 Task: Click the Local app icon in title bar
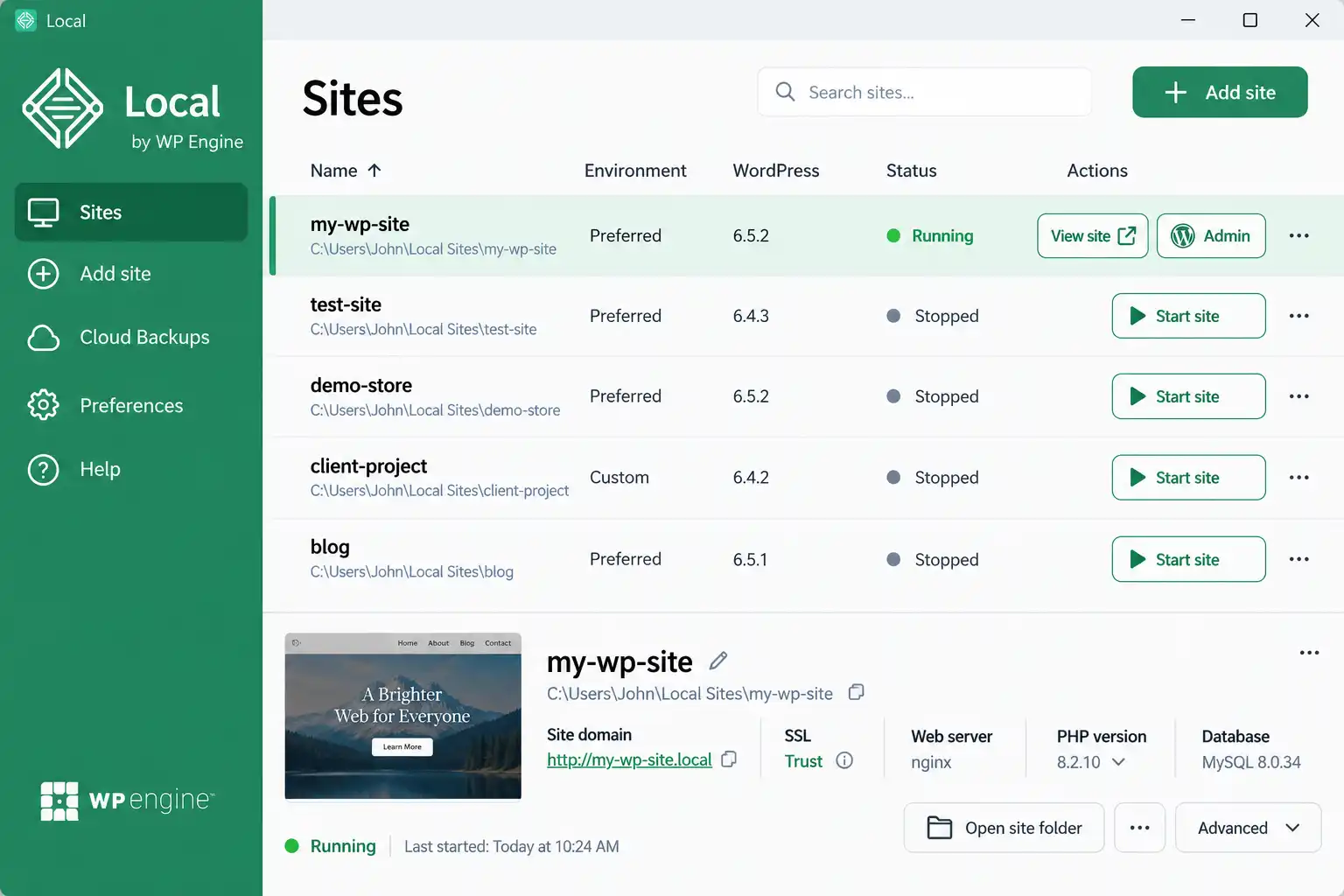(x=26, y=20)
